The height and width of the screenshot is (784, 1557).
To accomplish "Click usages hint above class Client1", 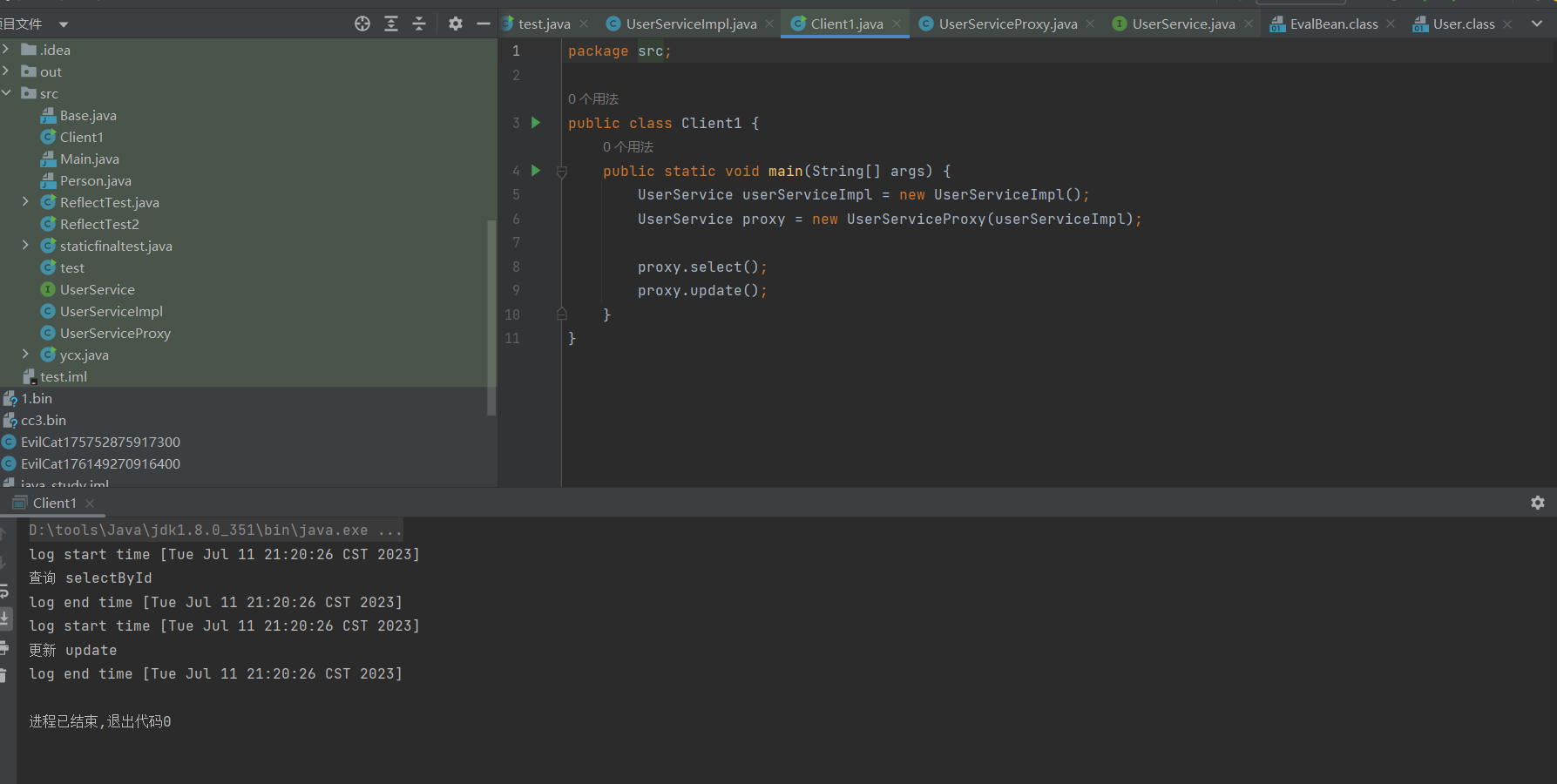I will coord(593,99).
